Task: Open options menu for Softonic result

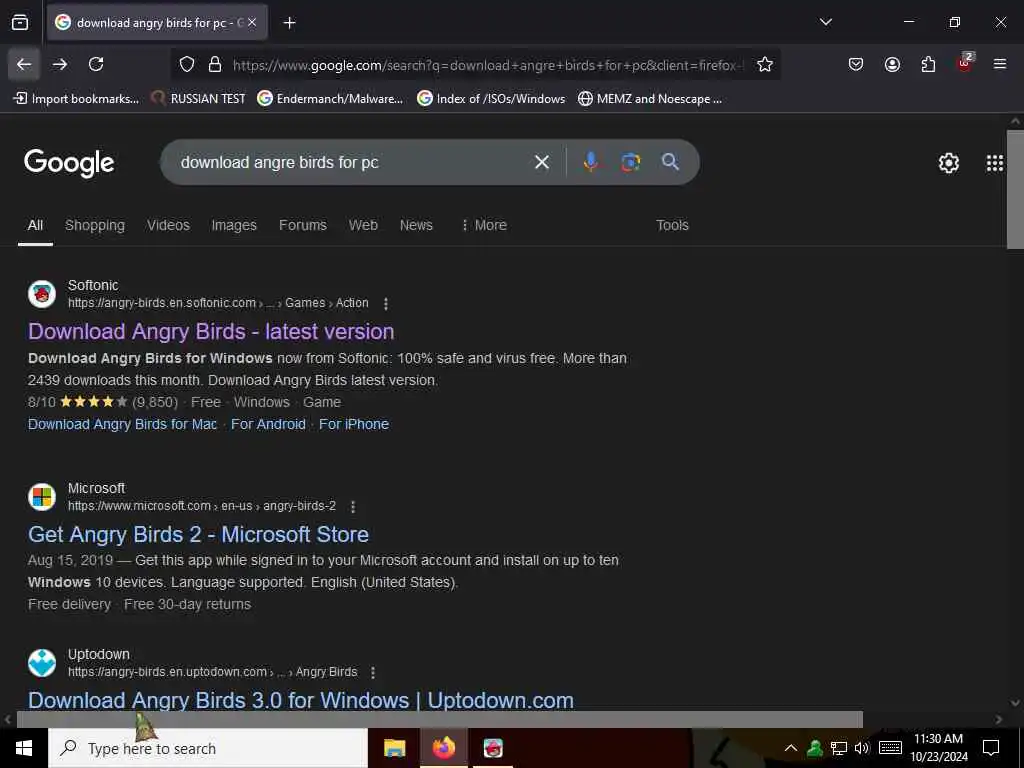Action: point(386,304)
